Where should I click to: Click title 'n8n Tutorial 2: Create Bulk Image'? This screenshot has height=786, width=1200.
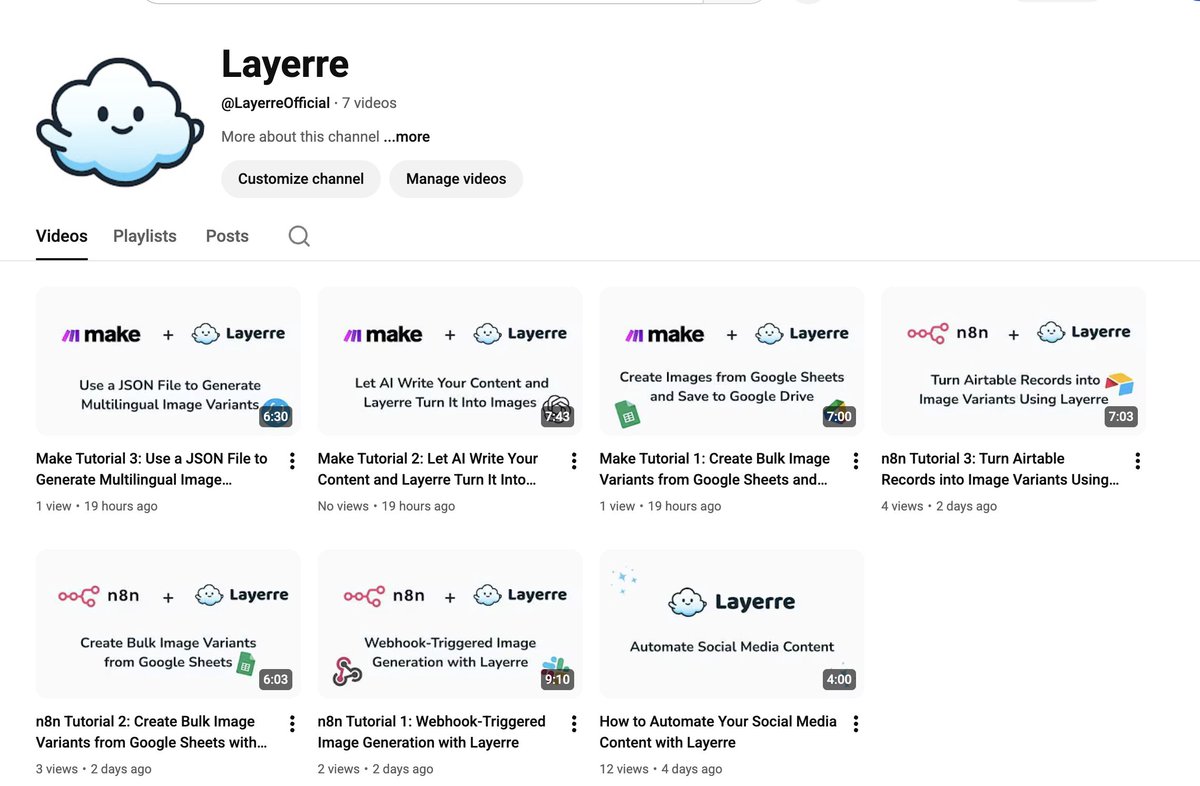click(152, 732)
